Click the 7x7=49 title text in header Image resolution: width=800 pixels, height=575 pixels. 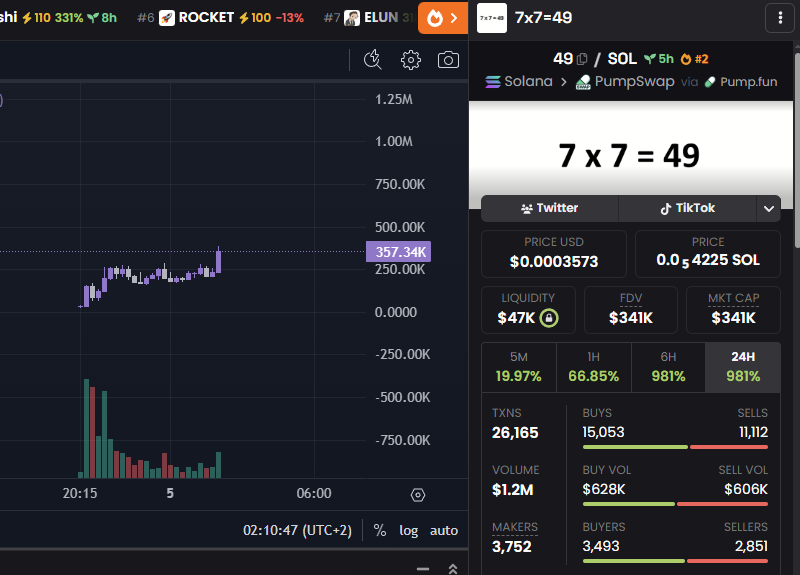coord(543,18)
